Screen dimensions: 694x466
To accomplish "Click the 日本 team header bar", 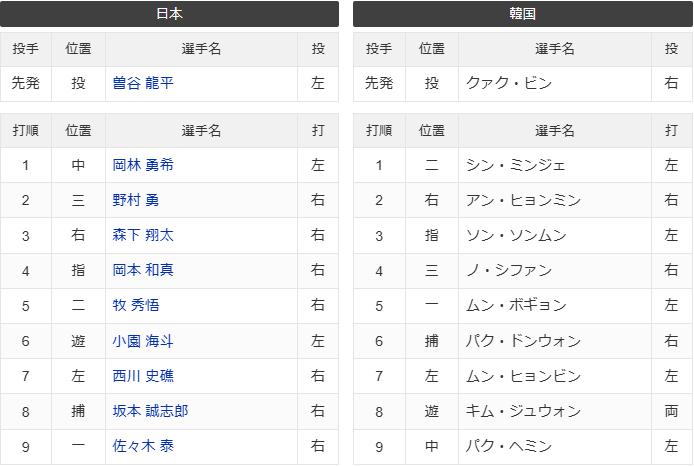I will point(170,14).
